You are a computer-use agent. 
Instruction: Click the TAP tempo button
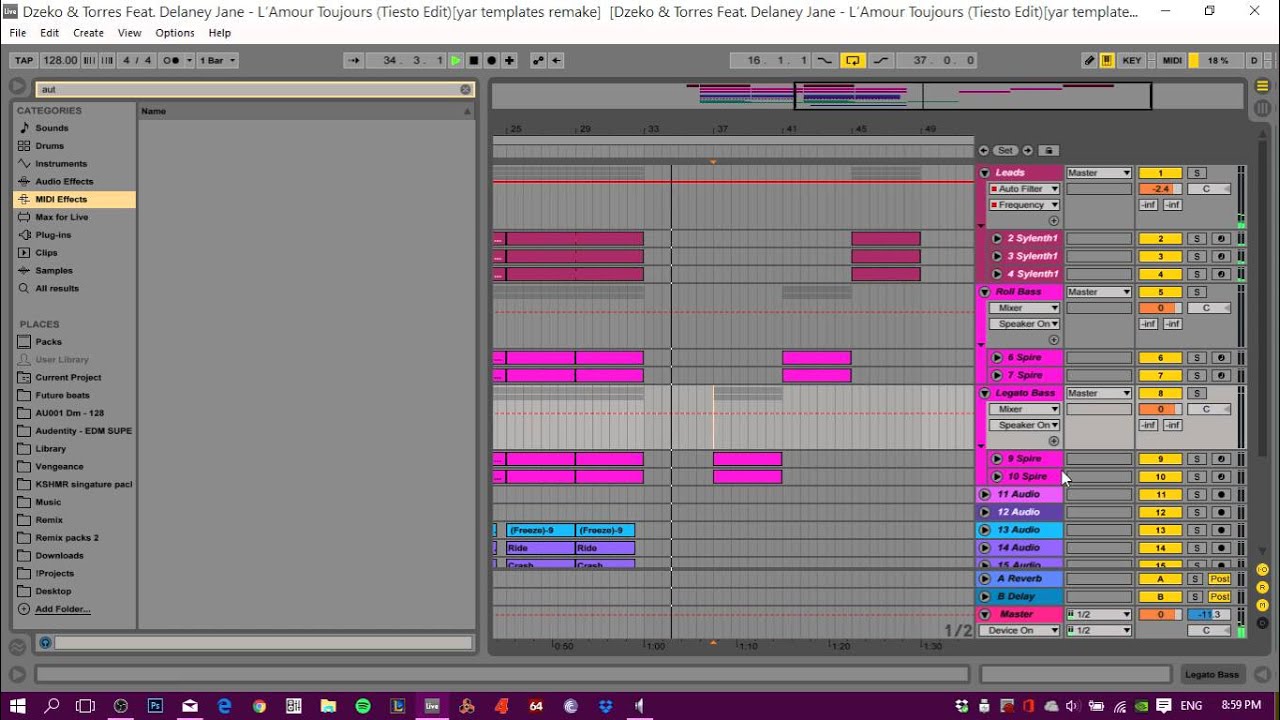pos(24,60)
